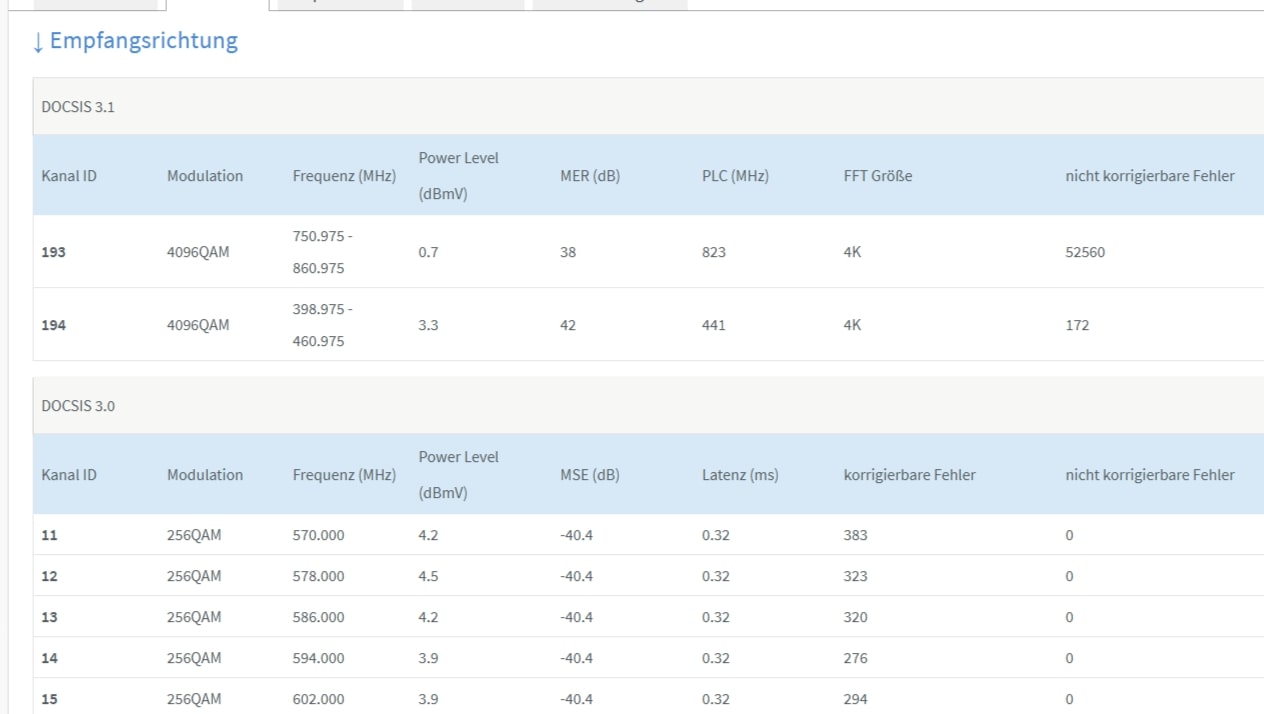Select channel ID 11 row
This screenshot has width=1264, height=714.
pyautogui.click(x=49, y=535)
